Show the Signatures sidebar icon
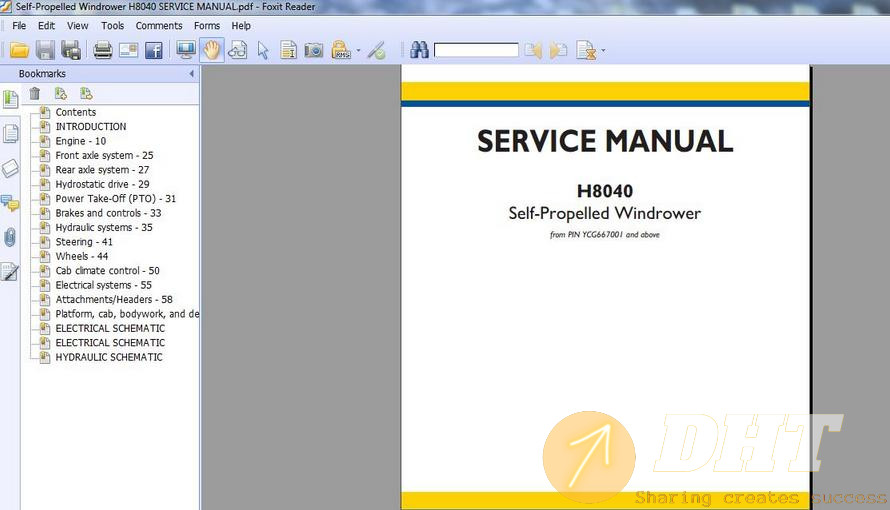Screen dimensions: 890x510 click(x=10, y=272)
